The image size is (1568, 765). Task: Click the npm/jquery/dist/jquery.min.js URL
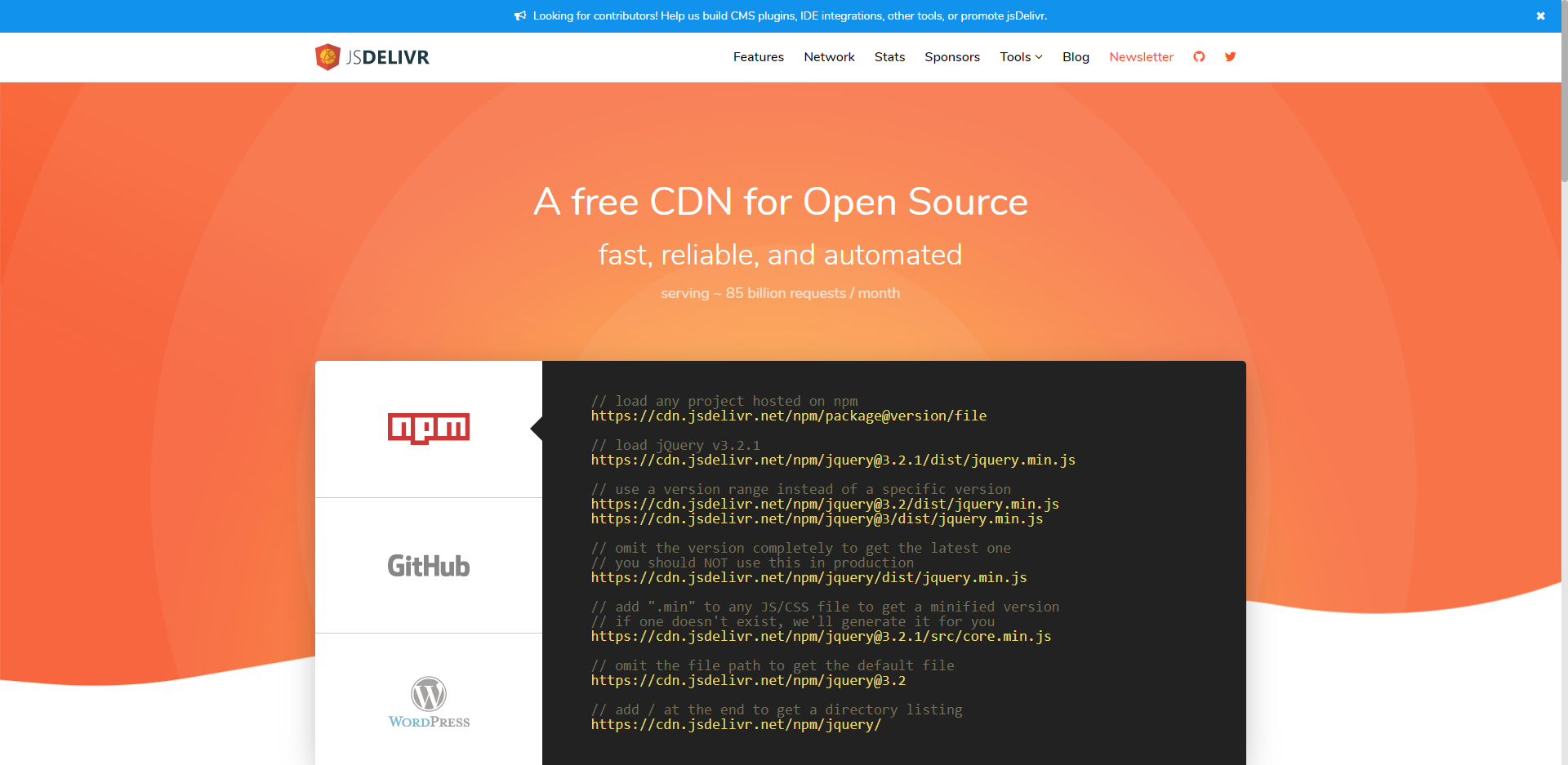point(809,578)
